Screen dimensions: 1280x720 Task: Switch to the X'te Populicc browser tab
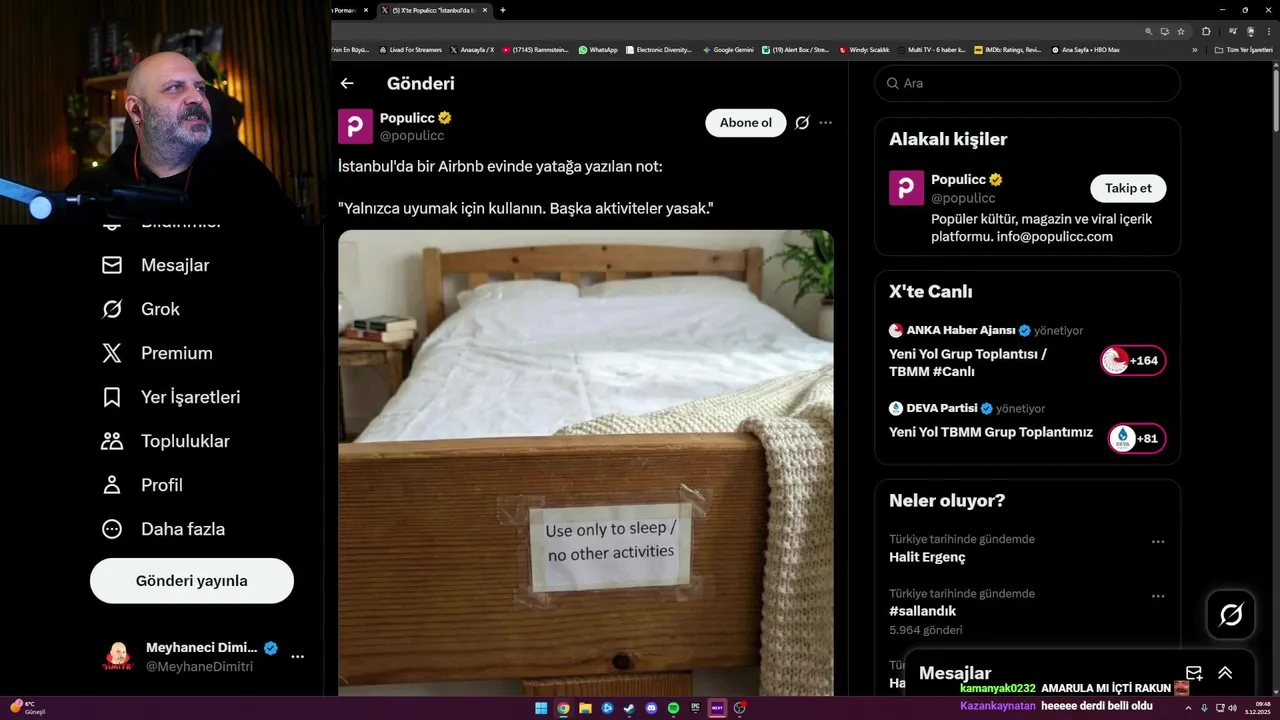pyautogui.click(x=433, y=10)
